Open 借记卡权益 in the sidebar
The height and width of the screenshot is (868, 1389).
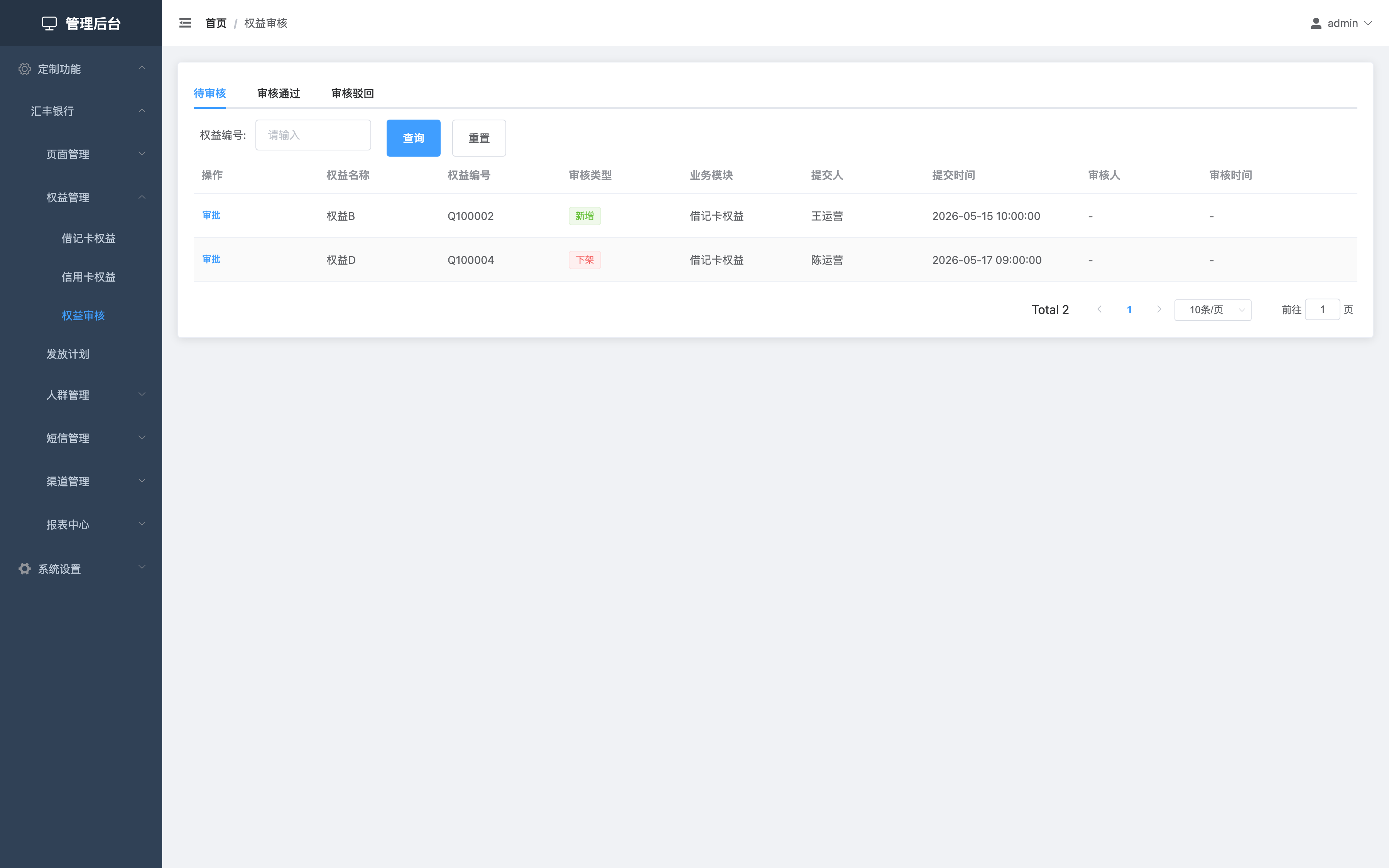(88, 238)
